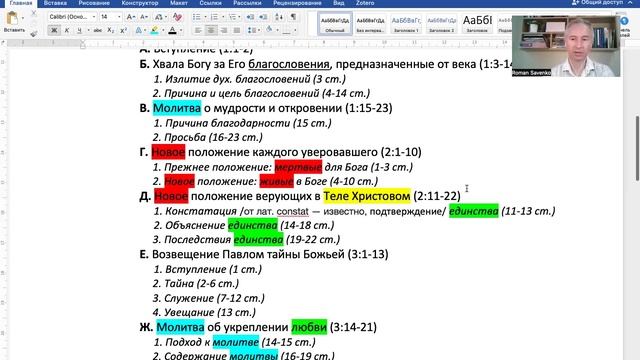Open the Change Case Aa button
Image resolution: width=640 pixels, height=360 pixels.
(159, 17)
